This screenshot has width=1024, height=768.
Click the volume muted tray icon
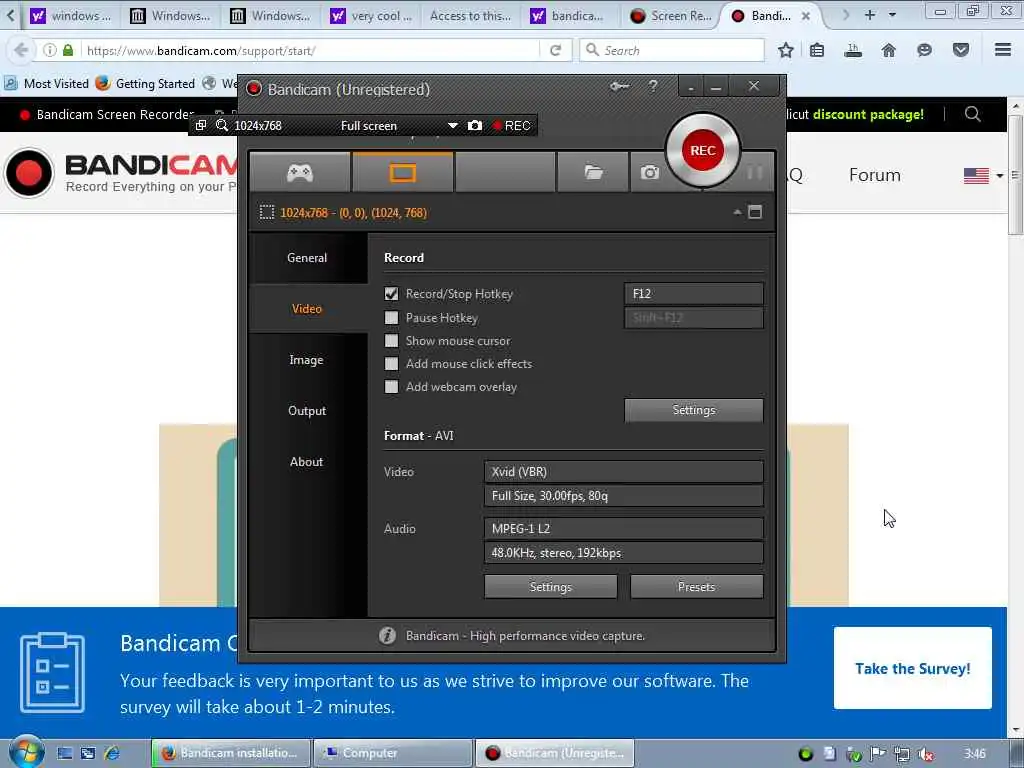(x=925, y=754)
